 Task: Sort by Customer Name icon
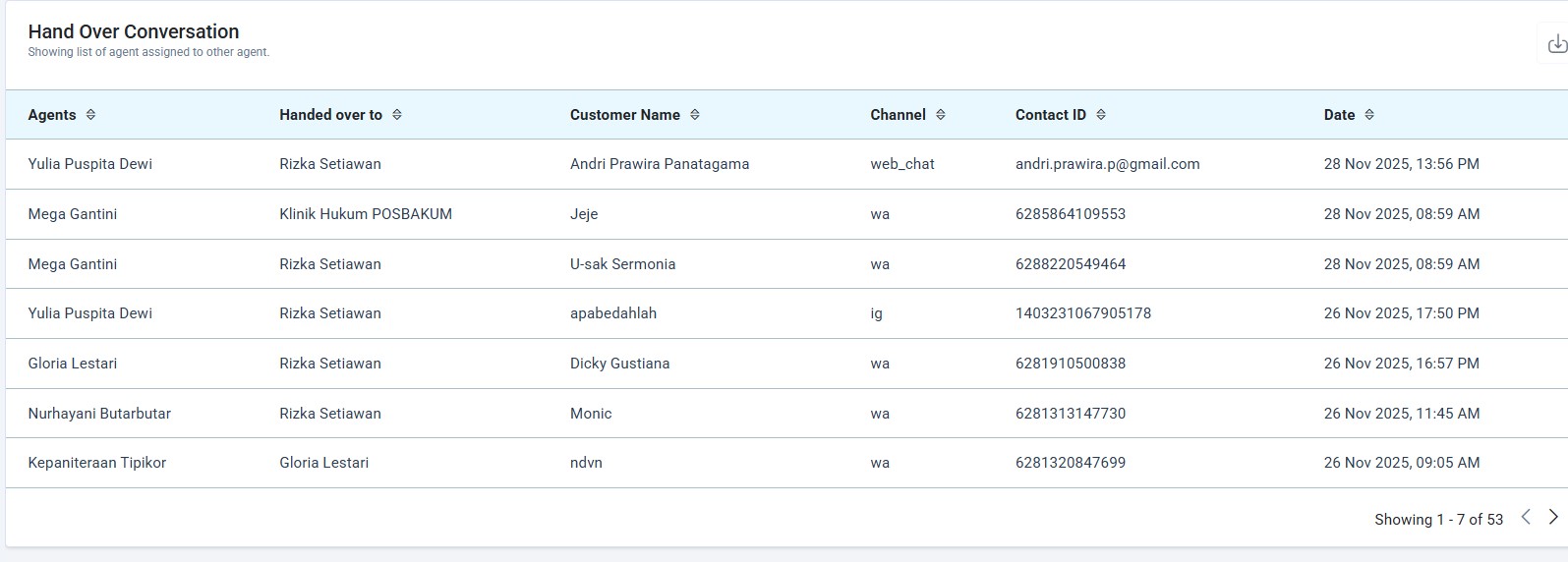pyautogui.click(x=695, y=115)
